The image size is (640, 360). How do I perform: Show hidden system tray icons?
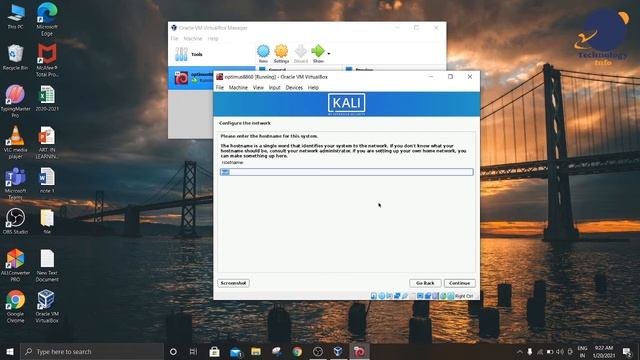tap(520, 351)
